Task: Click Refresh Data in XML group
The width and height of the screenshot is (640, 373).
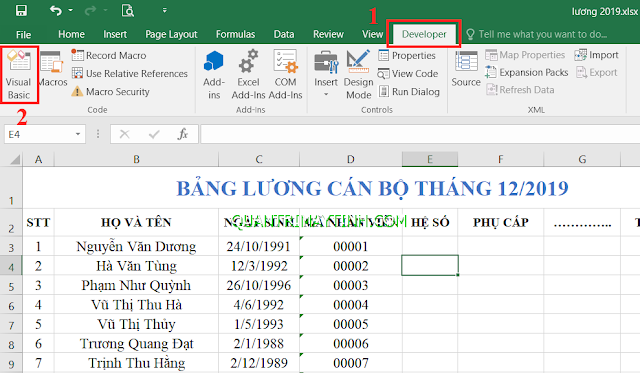Action: coord(520,90)
